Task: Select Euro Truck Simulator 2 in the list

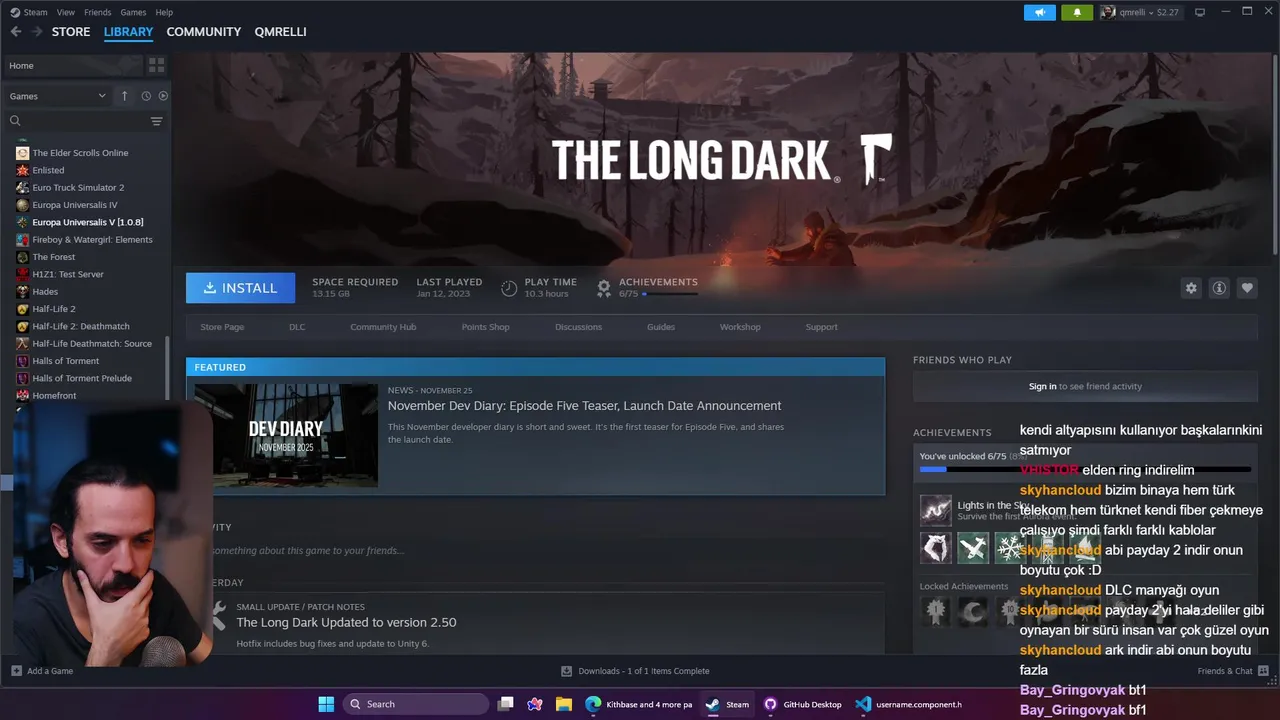Action: click(x=78, y=188)
